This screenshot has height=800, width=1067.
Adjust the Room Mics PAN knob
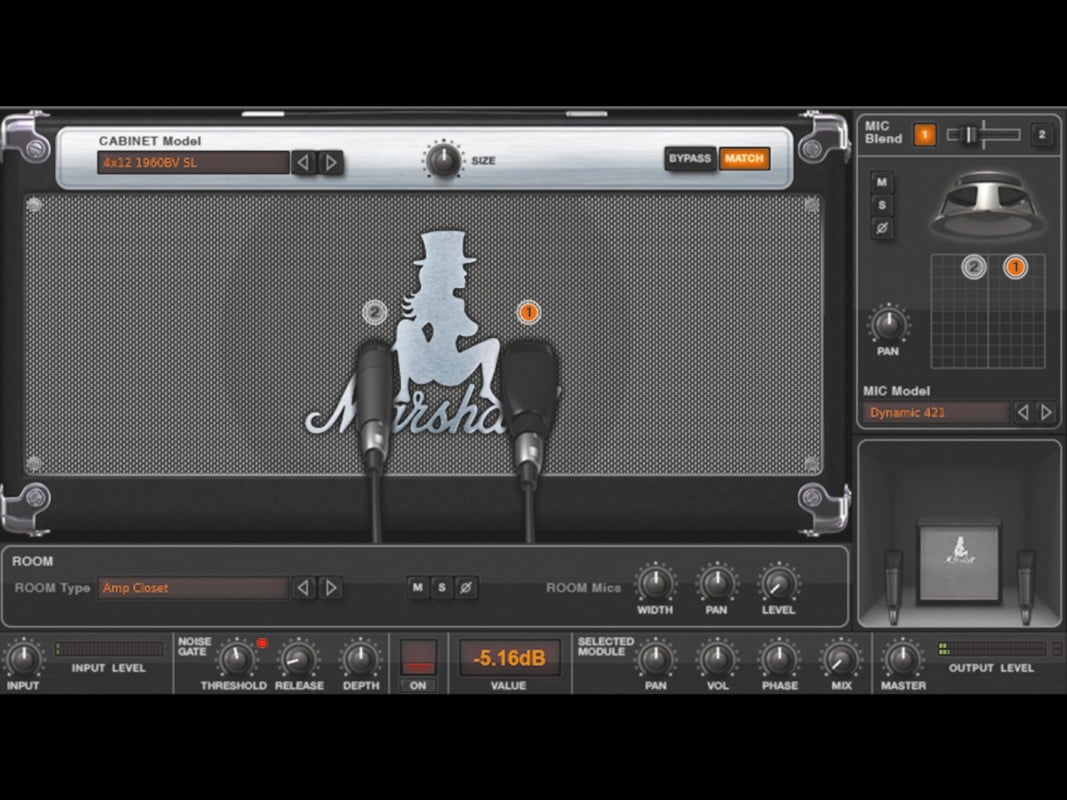click(717, 583)
